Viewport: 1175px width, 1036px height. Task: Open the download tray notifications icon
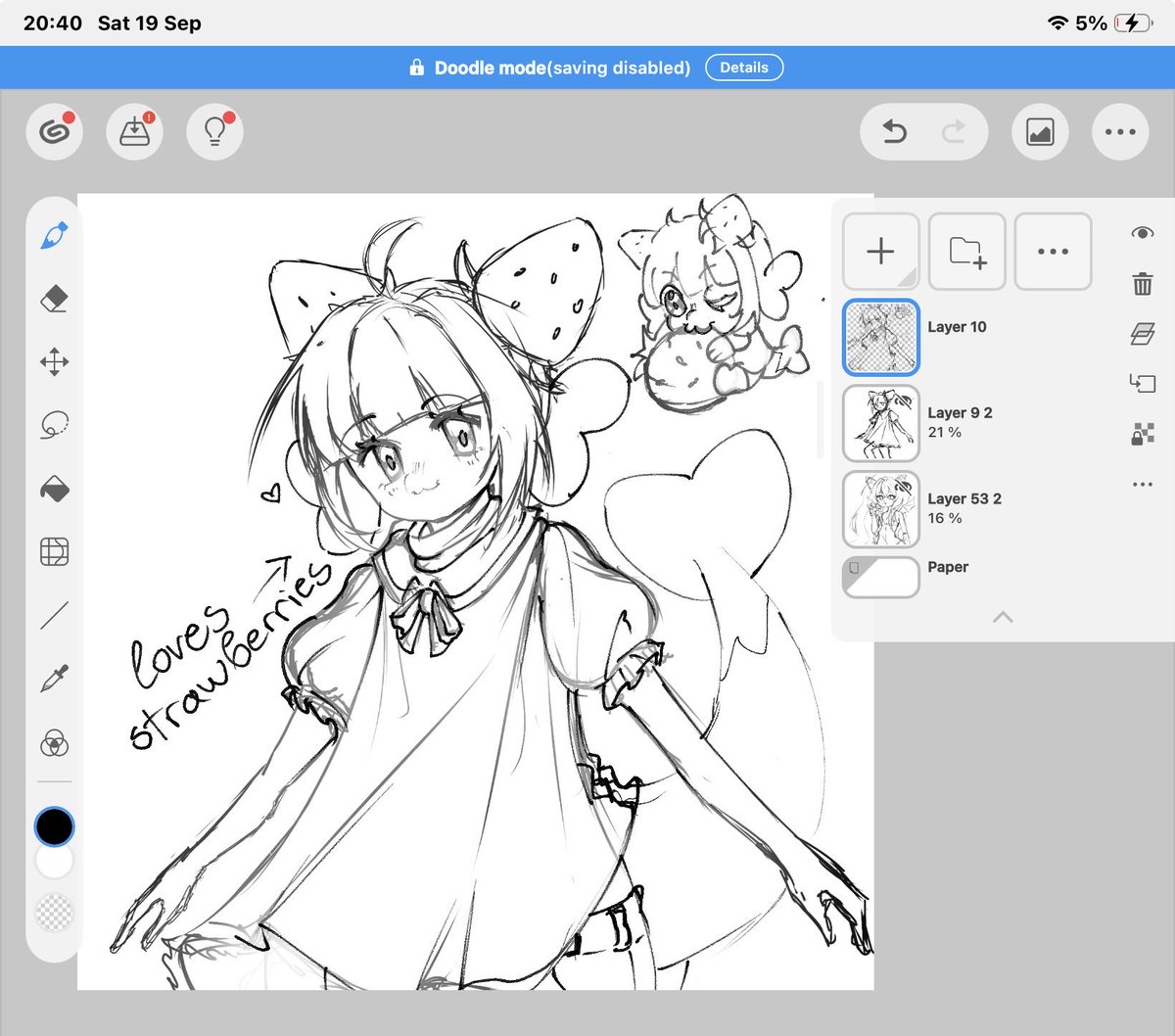pyautogui.click(x=135, y=131)
